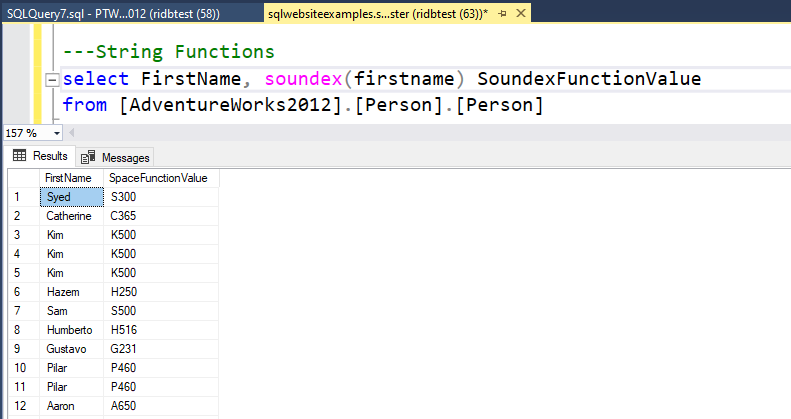Close the sqlwebsiteexamples tab
Screen dimensions: 791x419
521,14
